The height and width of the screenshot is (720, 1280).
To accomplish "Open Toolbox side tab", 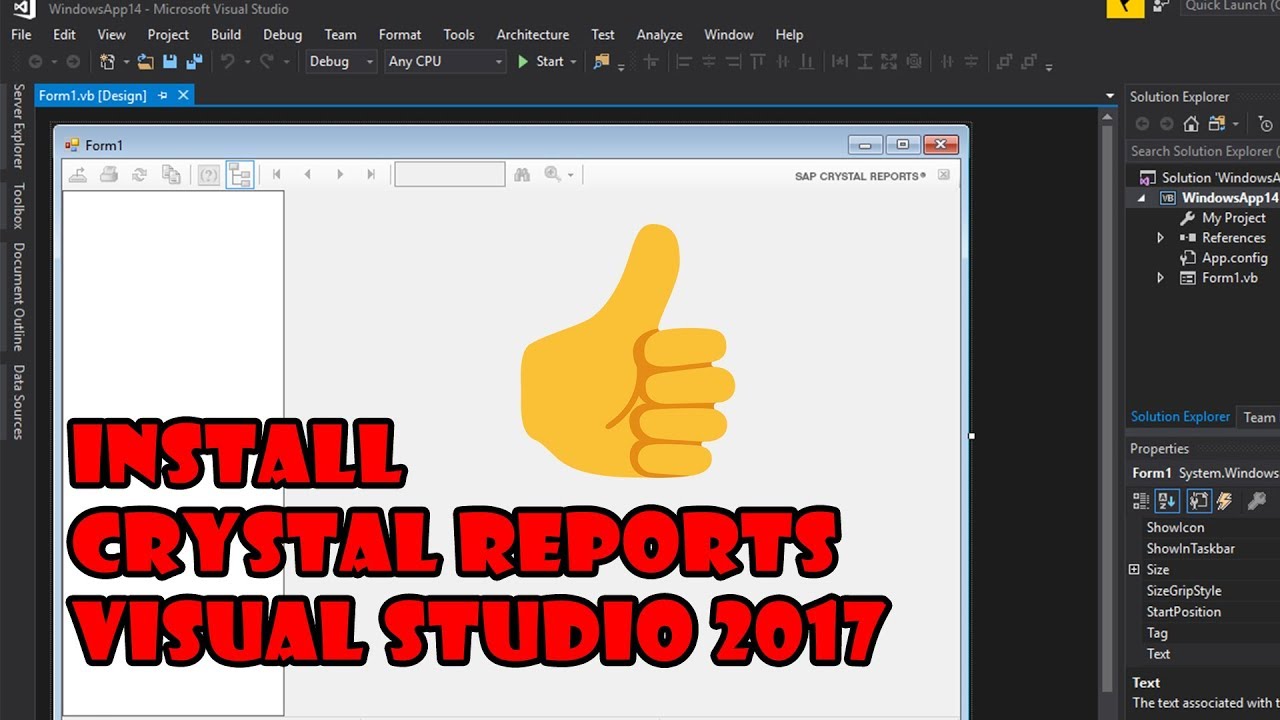I will coord(18,206).
